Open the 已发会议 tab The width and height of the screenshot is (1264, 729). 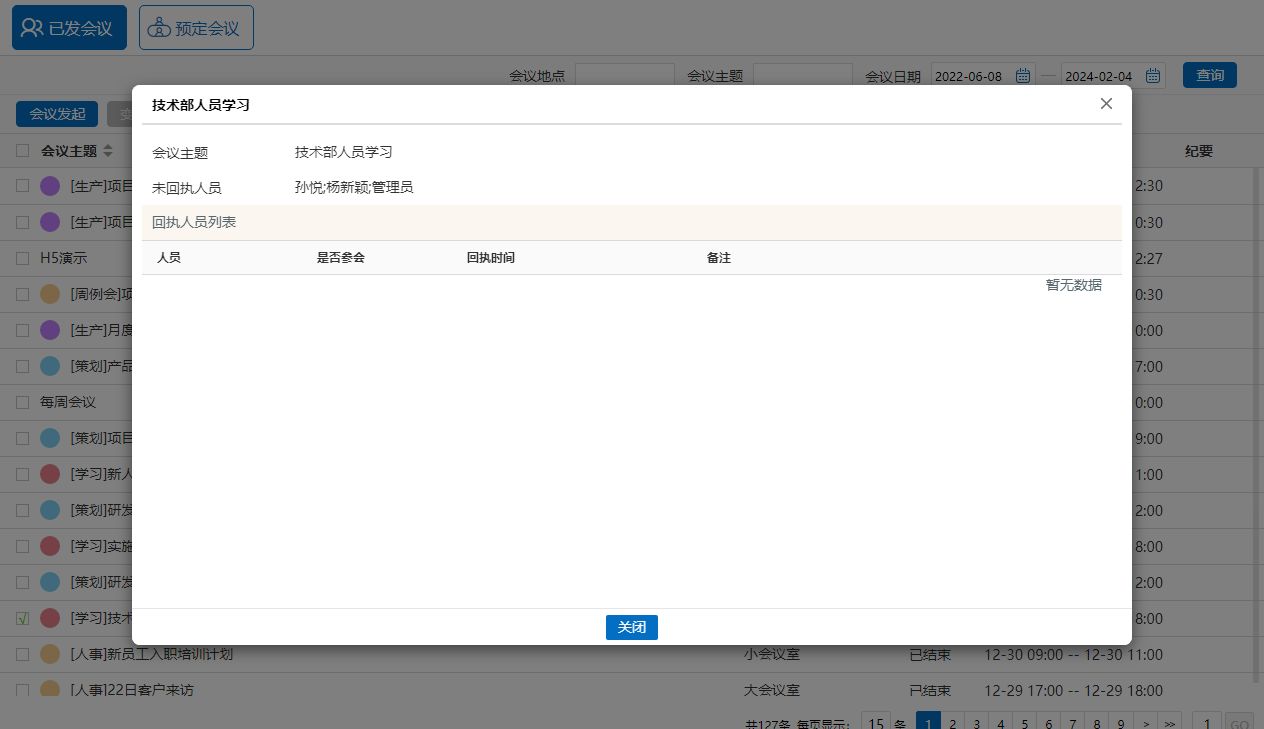tap(69, 28)
